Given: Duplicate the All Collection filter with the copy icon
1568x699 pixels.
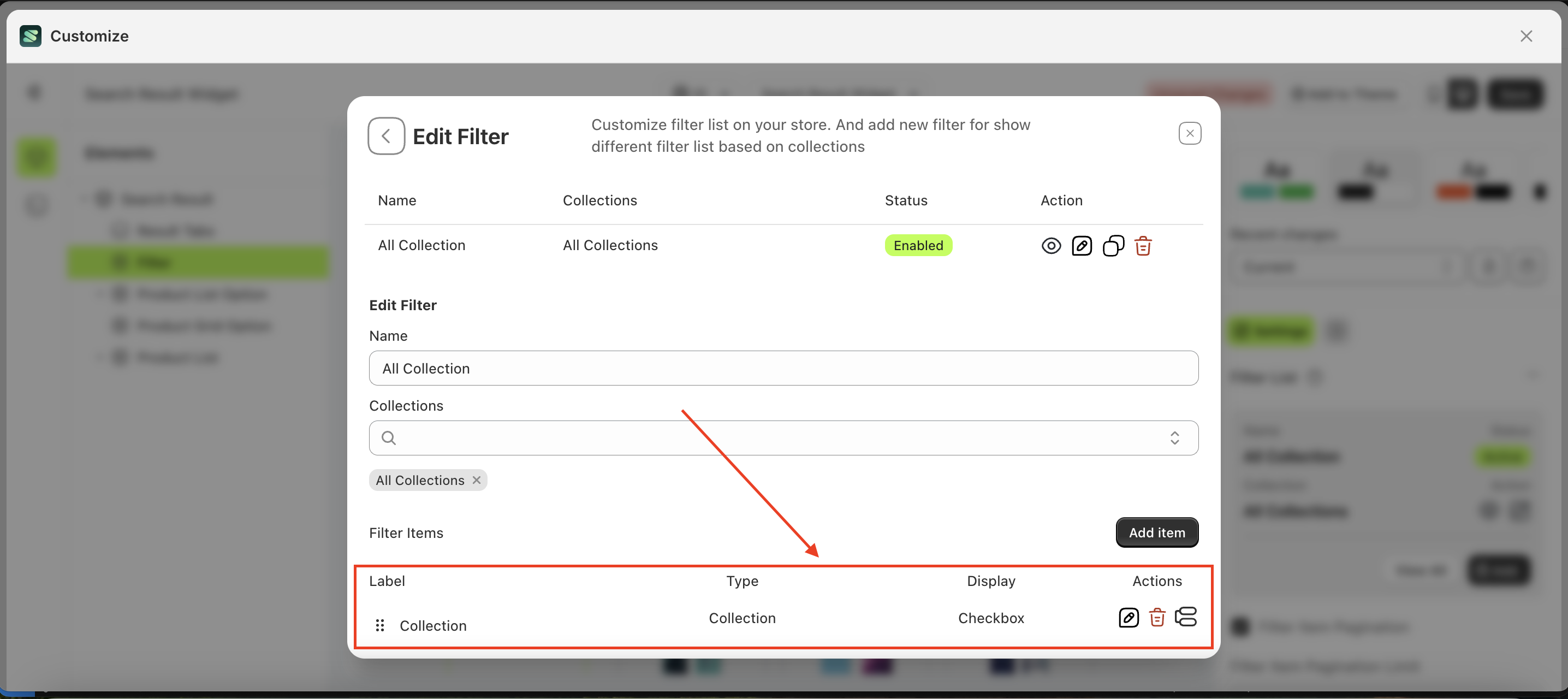Looking at the screenshot, I should pos(1113,245).
